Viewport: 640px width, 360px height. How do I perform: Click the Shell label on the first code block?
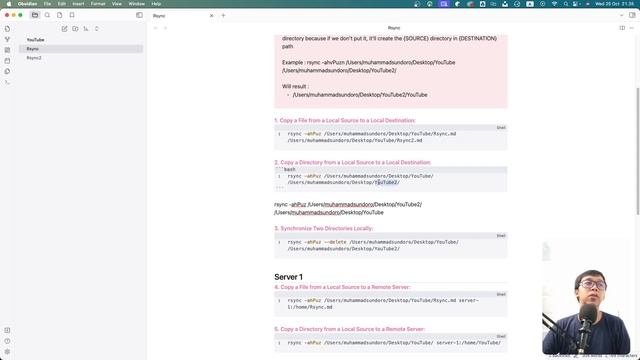tap(501, 128)
